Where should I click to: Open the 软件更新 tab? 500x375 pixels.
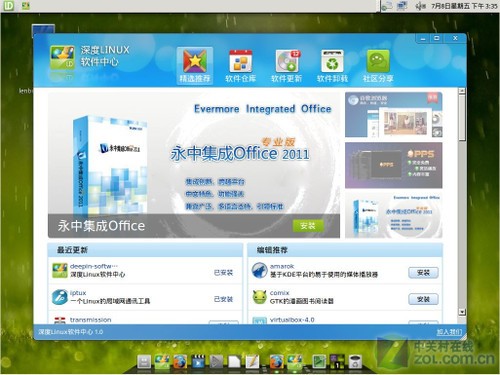(x=286, y=66)
